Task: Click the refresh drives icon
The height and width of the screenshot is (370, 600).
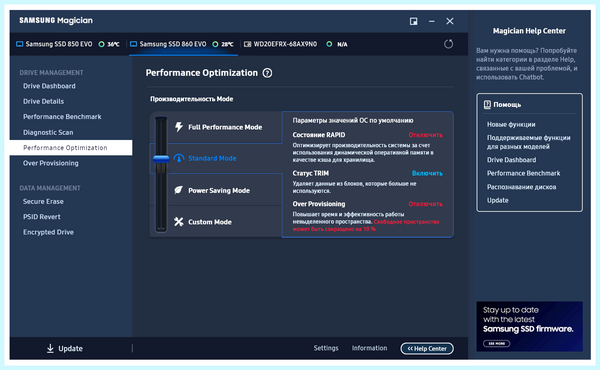Action: coord(448,44)
